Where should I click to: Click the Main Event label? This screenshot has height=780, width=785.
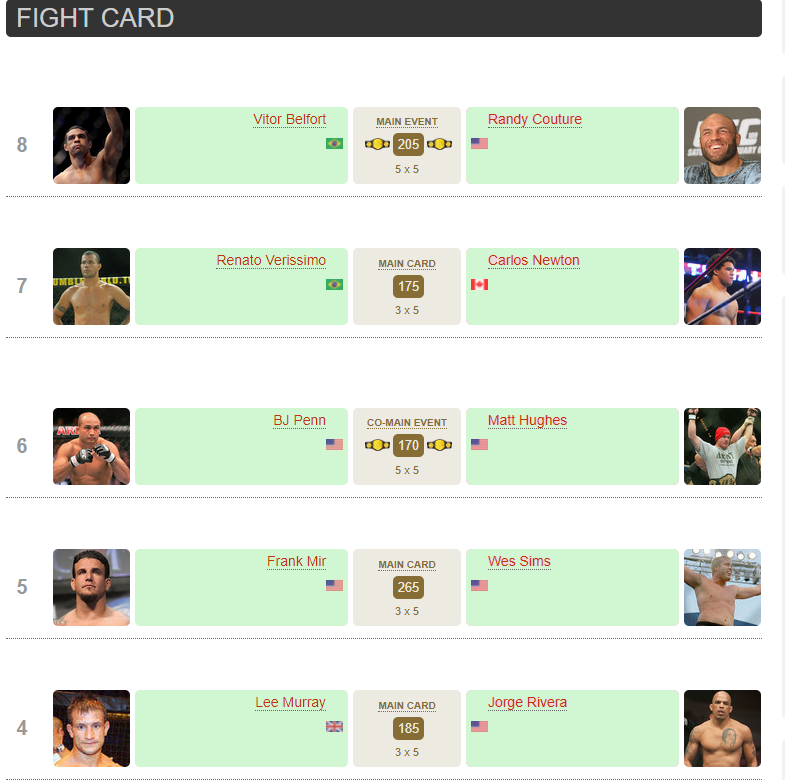(407, 122)
